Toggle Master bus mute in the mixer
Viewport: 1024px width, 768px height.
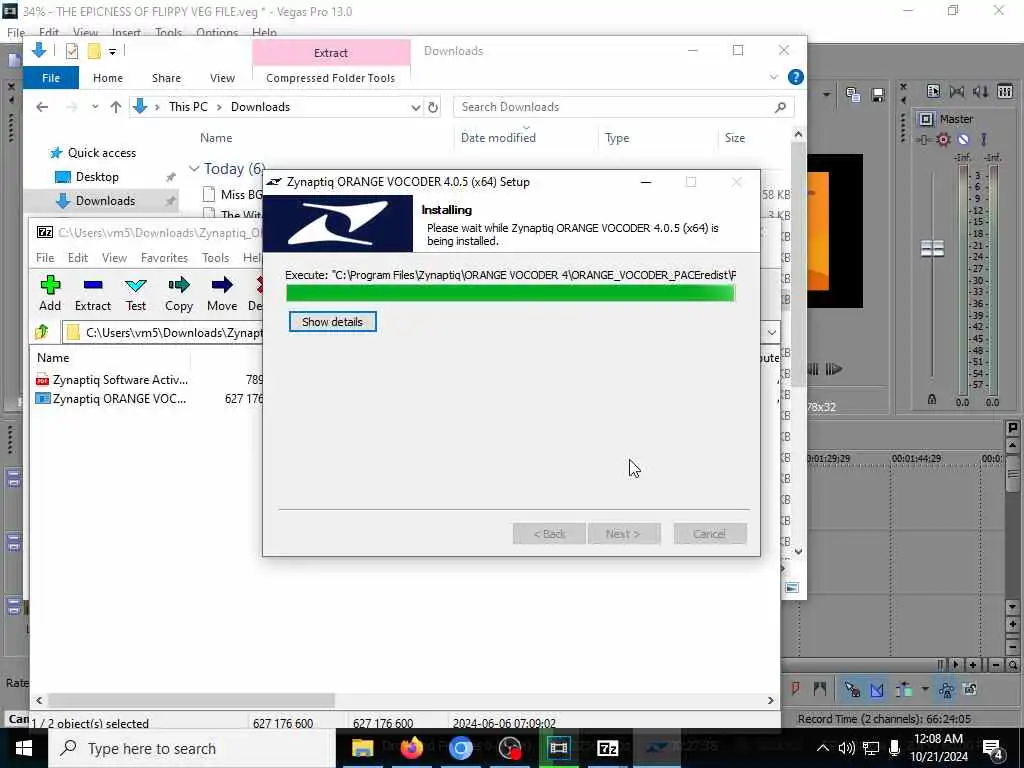click(963, 139)
